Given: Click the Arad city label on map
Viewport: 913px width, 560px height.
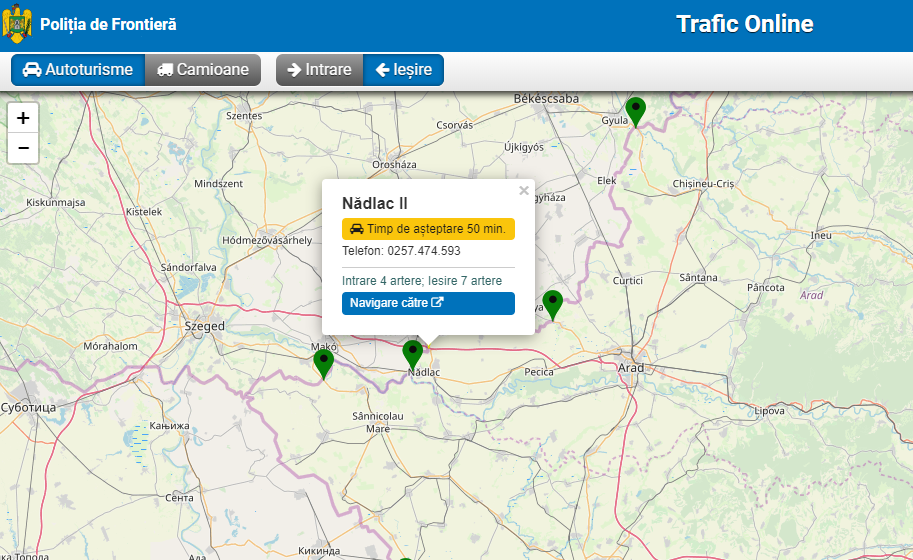Looking at the screenshot, I should tap(631, 368).
